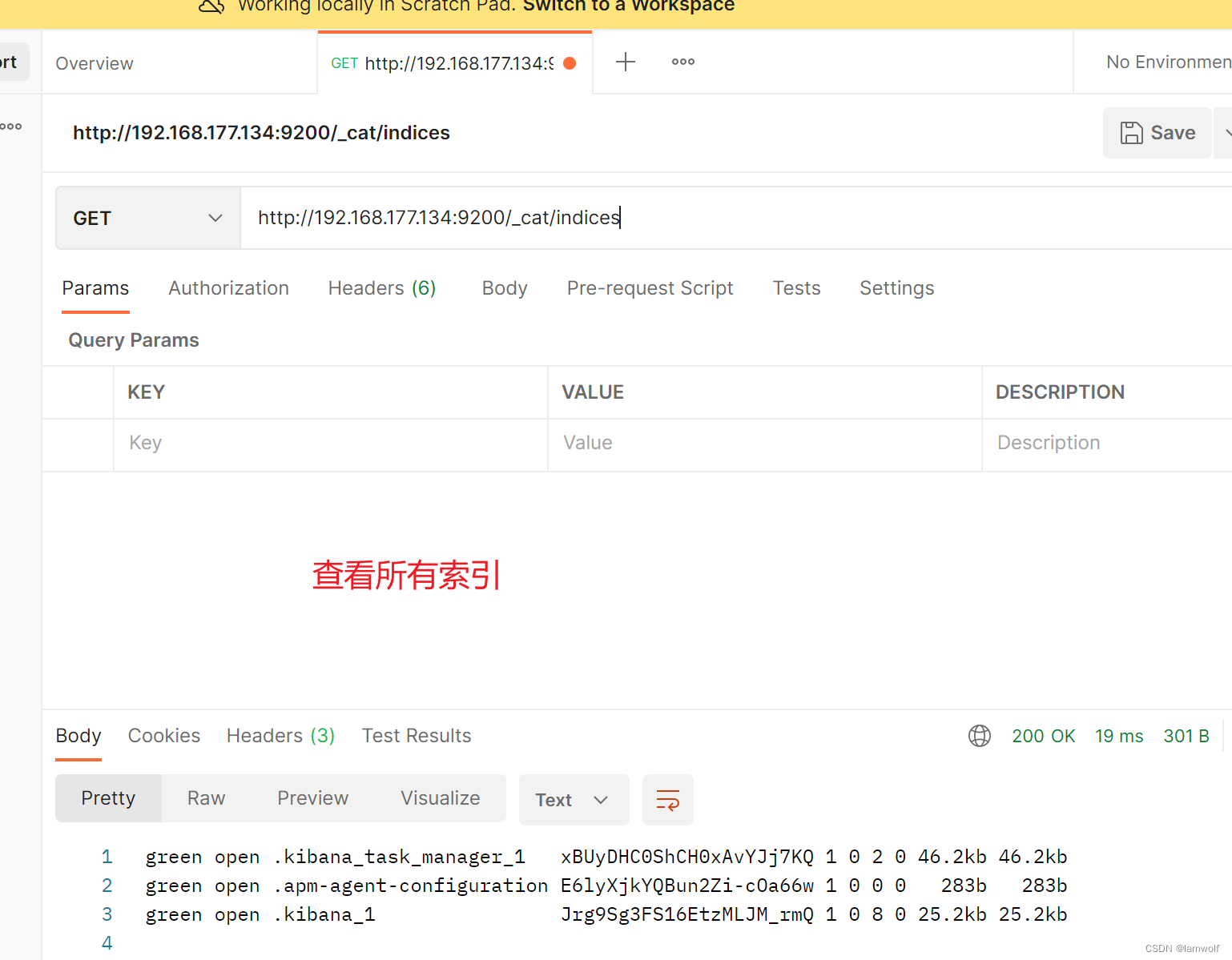Save the current request
This screenshot has height=960, width=1232.
point(1158,133)
